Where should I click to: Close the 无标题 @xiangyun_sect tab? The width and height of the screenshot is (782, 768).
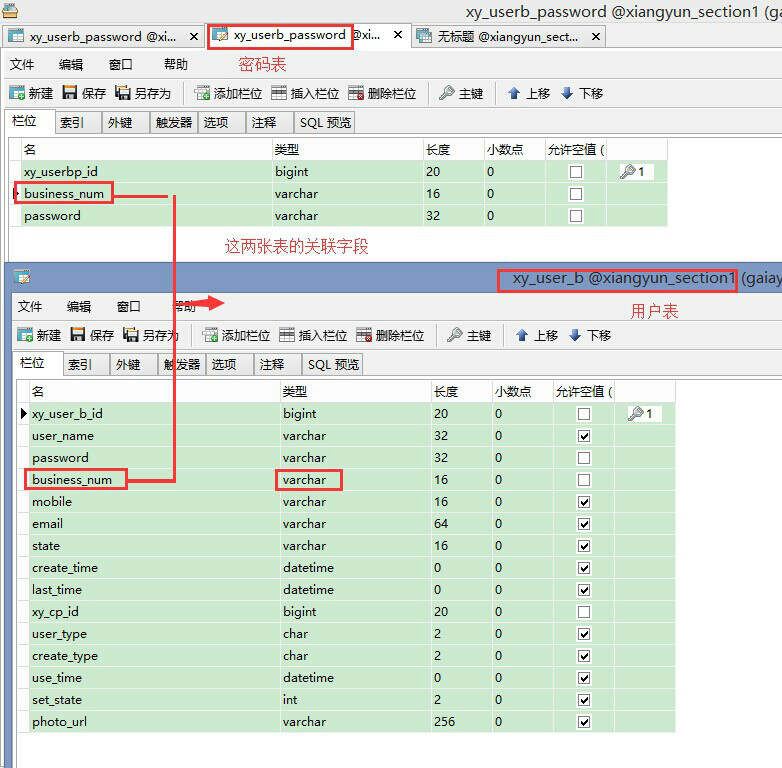point(597,36)
